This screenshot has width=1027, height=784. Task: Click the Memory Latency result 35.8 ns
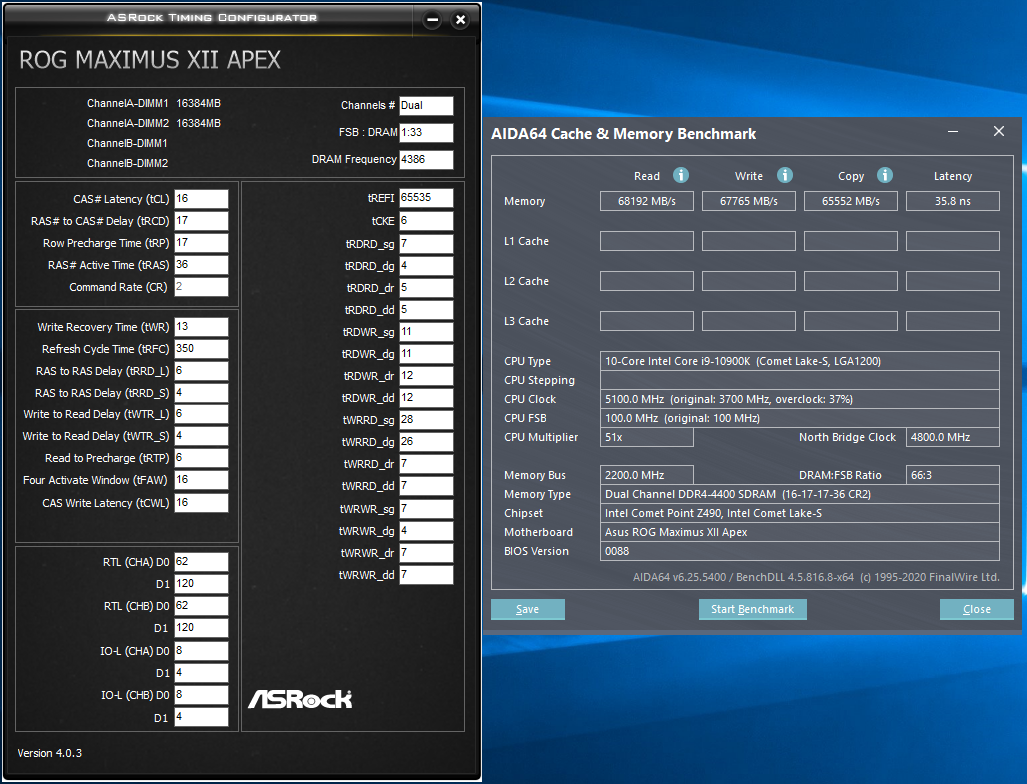953,201
